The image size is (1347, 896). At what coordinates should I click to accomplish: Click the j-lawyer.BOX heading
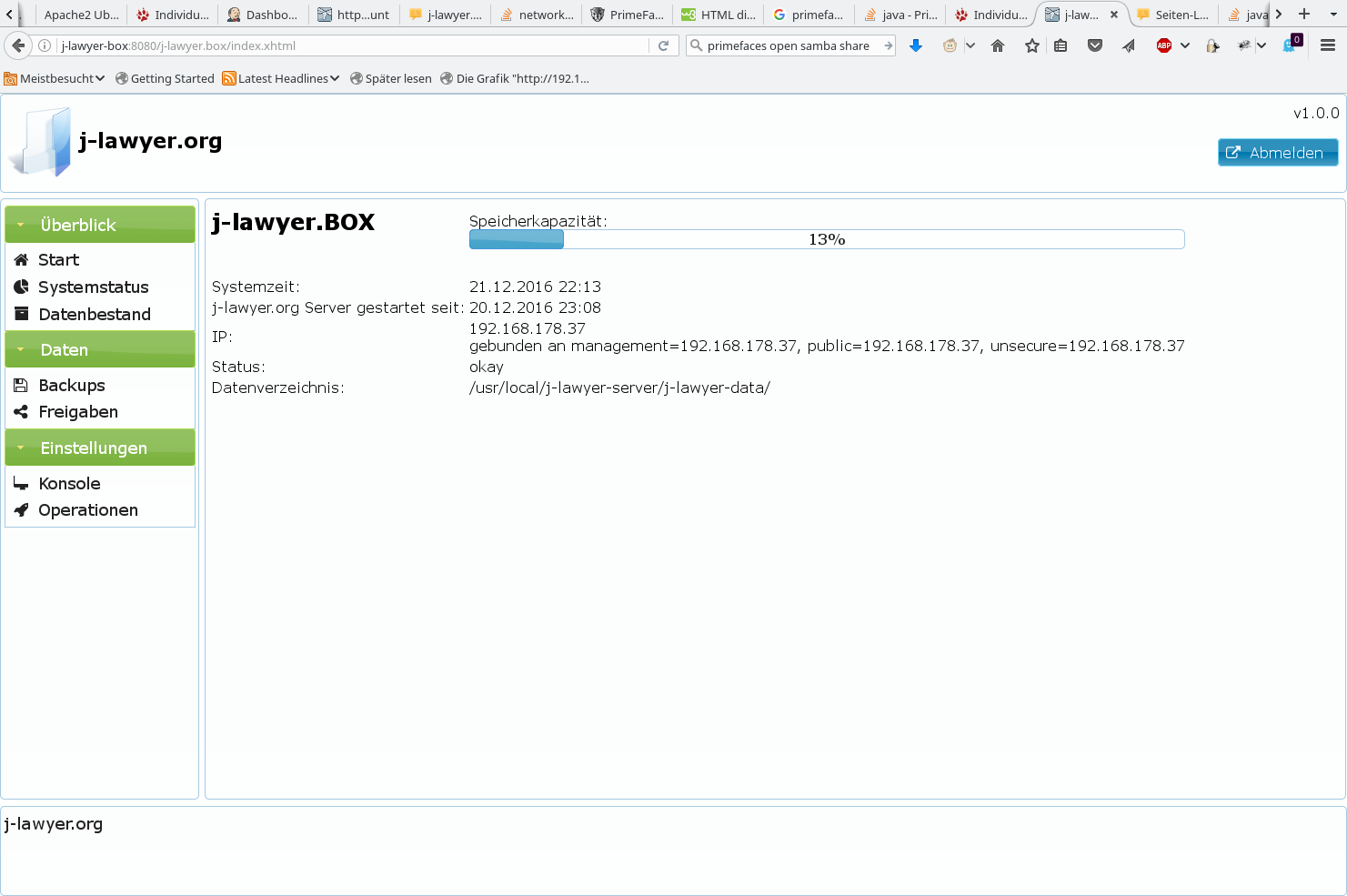tap(293, 222)
